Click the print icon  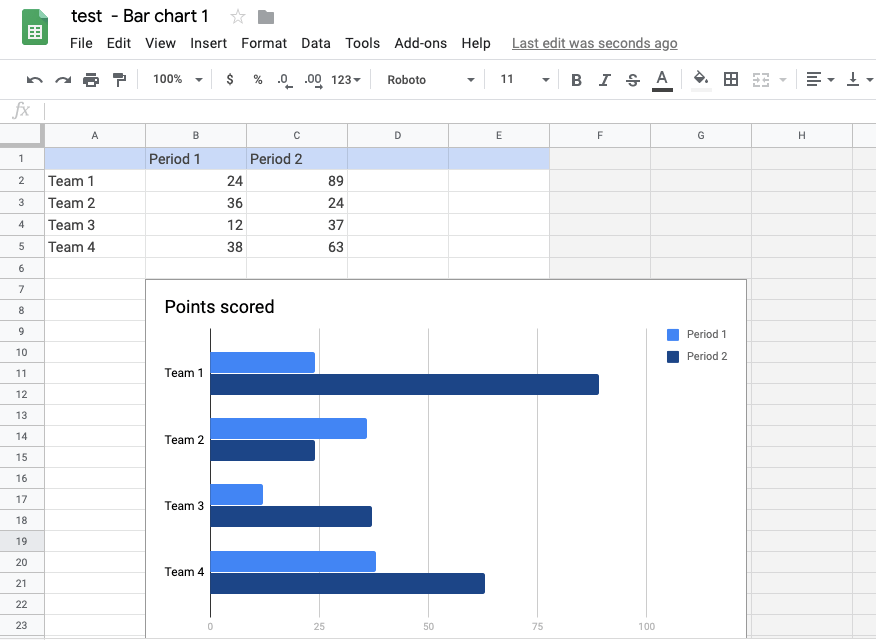click(x=91, y=80)
